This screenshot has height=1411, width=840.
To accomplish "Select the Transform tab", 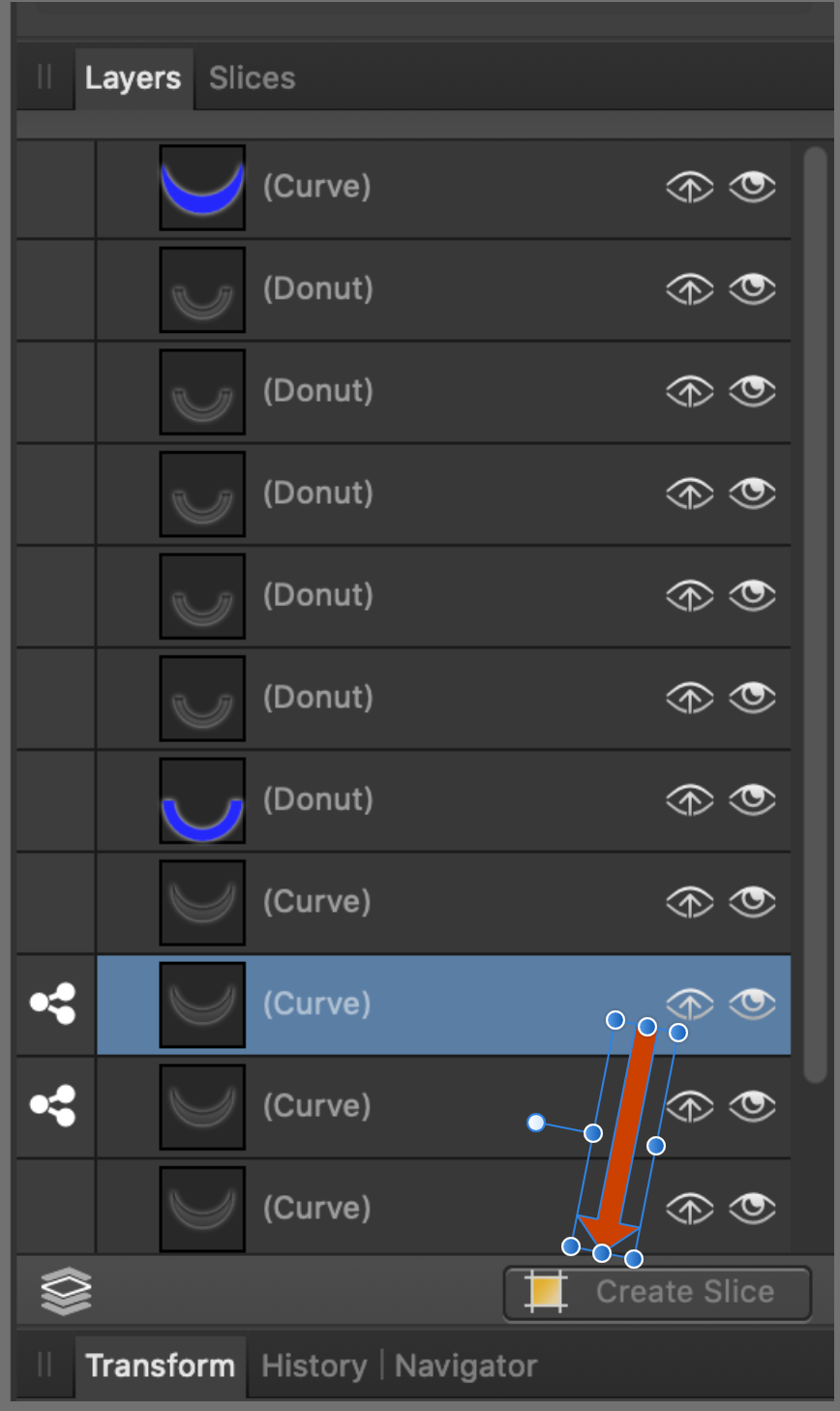I will 161,1366.
